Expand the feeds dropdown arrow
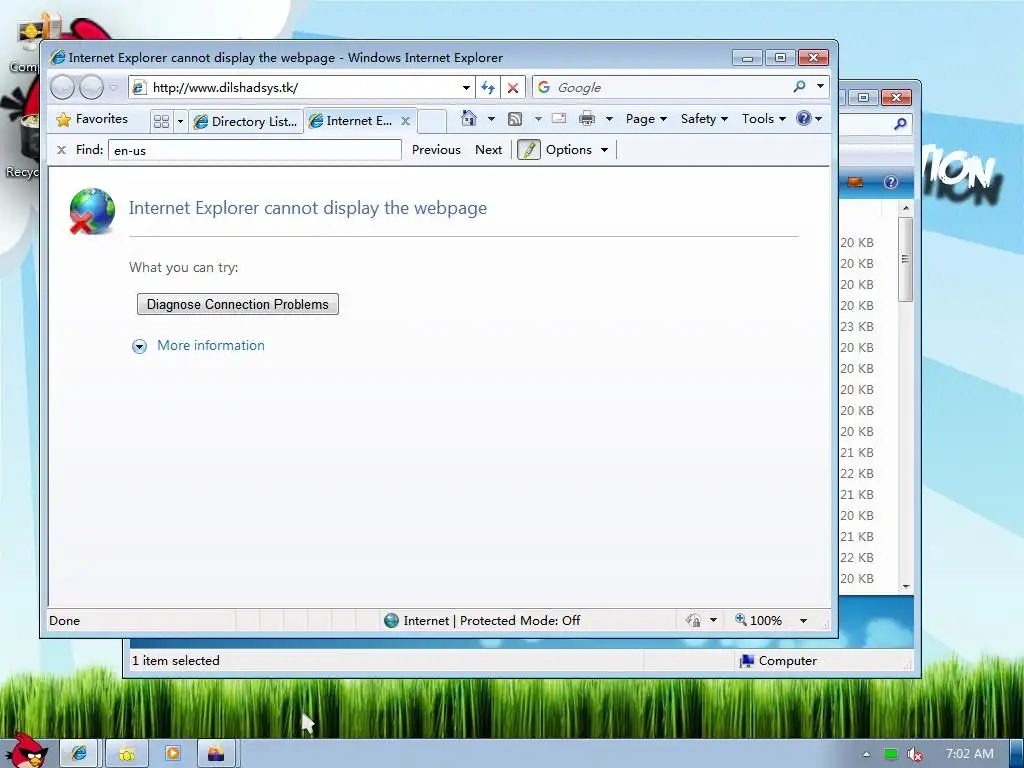This screenshot has width=1024, height=768. point(538,119)
